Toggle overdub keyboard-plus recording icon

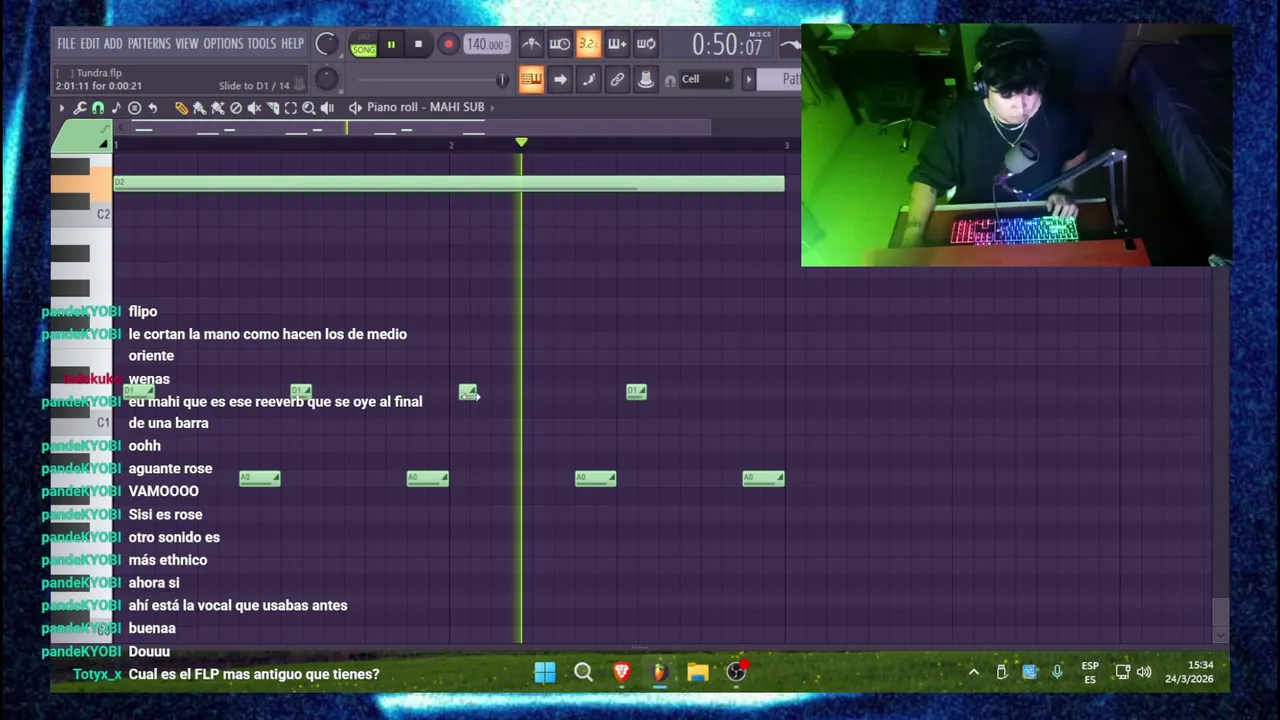pos(617,44)
